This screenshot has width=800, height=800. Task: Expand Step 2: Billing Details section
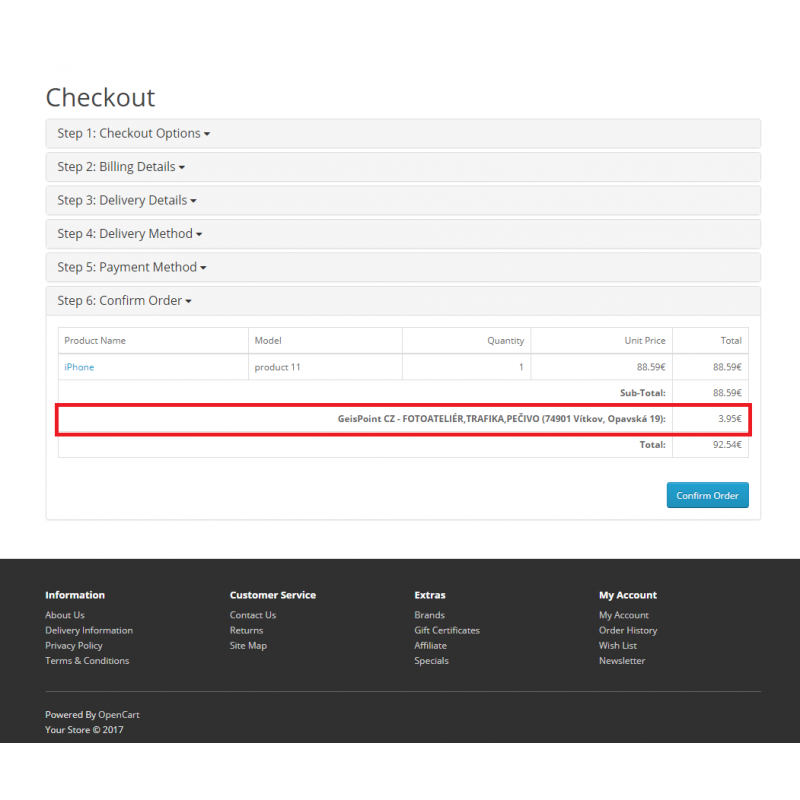120,167
